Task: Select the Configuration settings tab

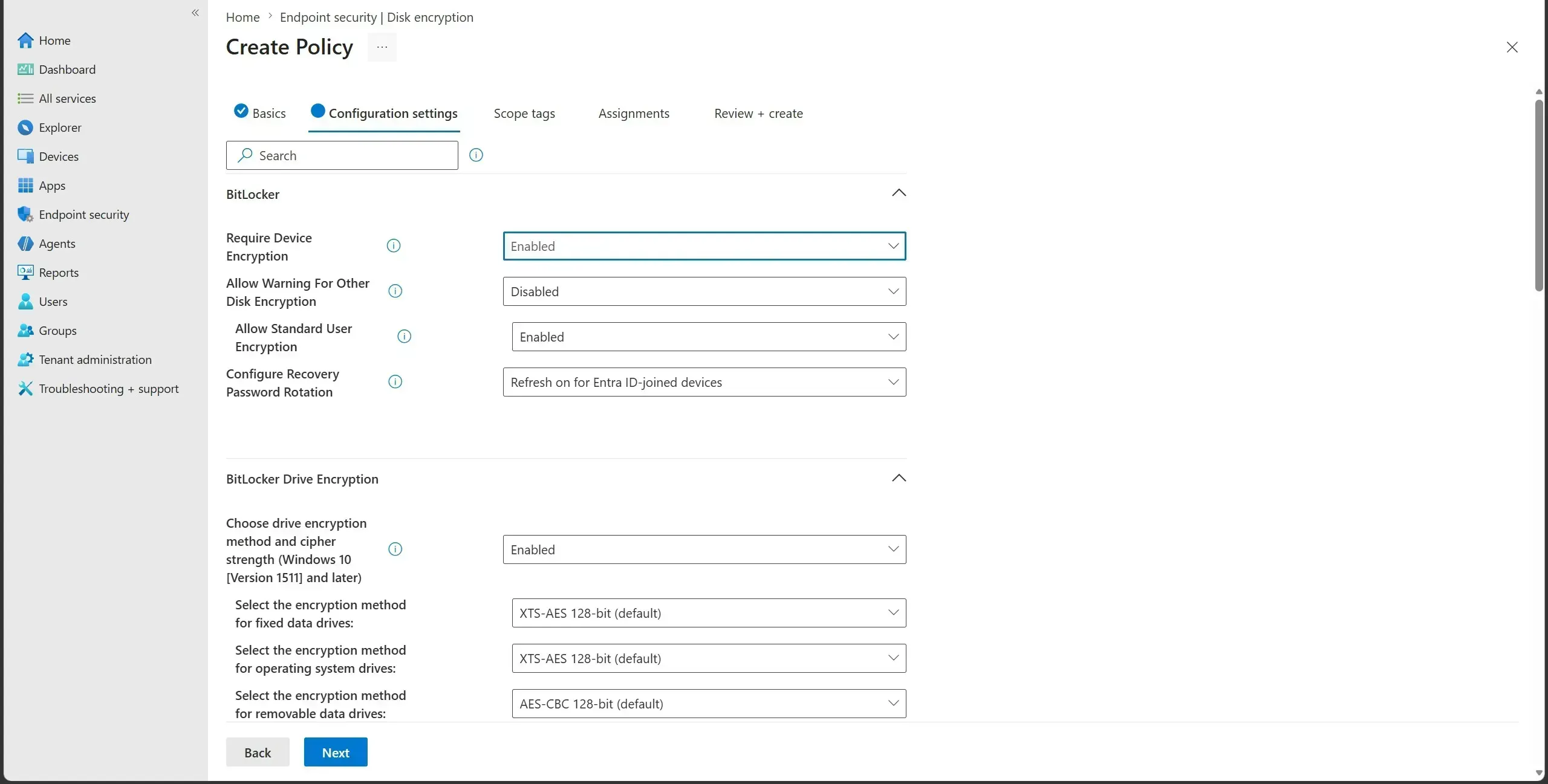Action: click(x=384, y=113)
